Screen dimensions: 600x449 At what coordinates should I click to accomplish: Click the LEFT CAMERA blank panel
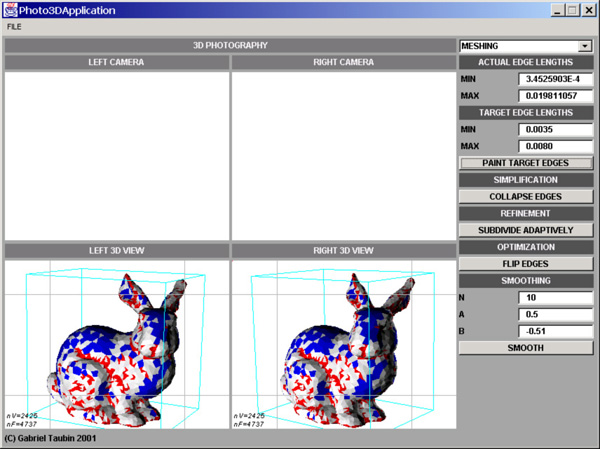(117, 156)
